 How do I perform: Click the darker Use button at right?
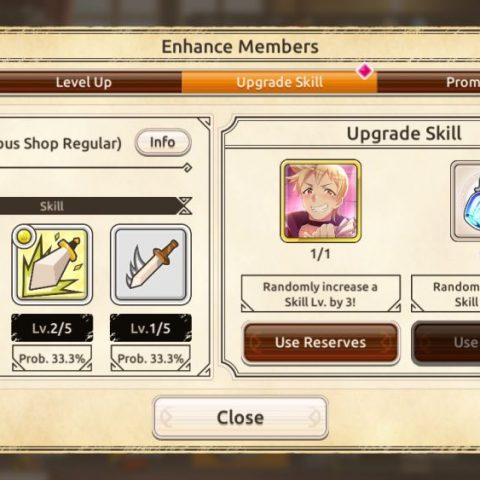tap(446, 343)
